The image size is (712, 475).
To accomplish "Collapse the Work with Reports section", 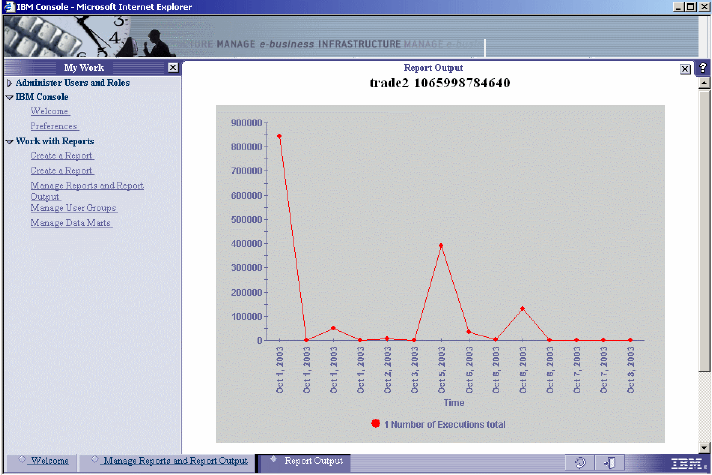I will [9, 142].
